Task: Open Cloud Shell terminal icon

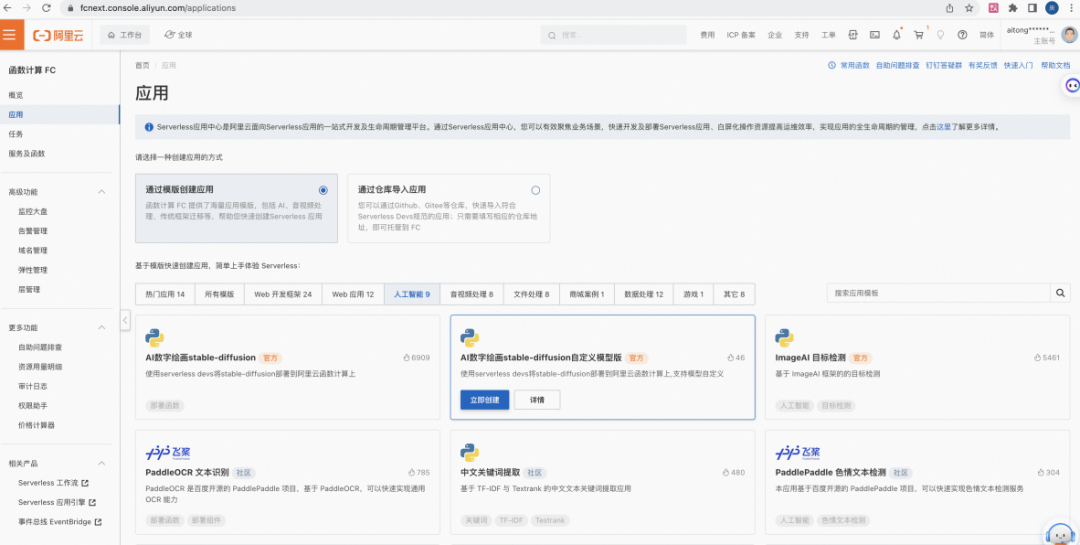Action: 875,35
